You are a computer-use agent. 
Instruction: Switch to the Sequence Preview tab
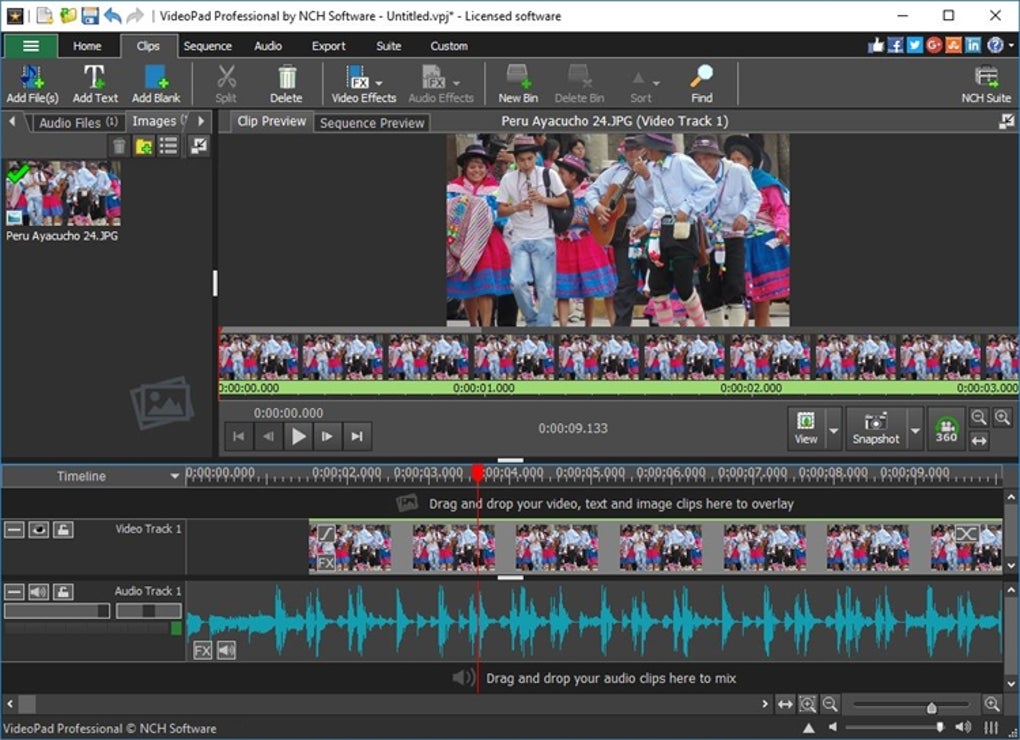372,123
